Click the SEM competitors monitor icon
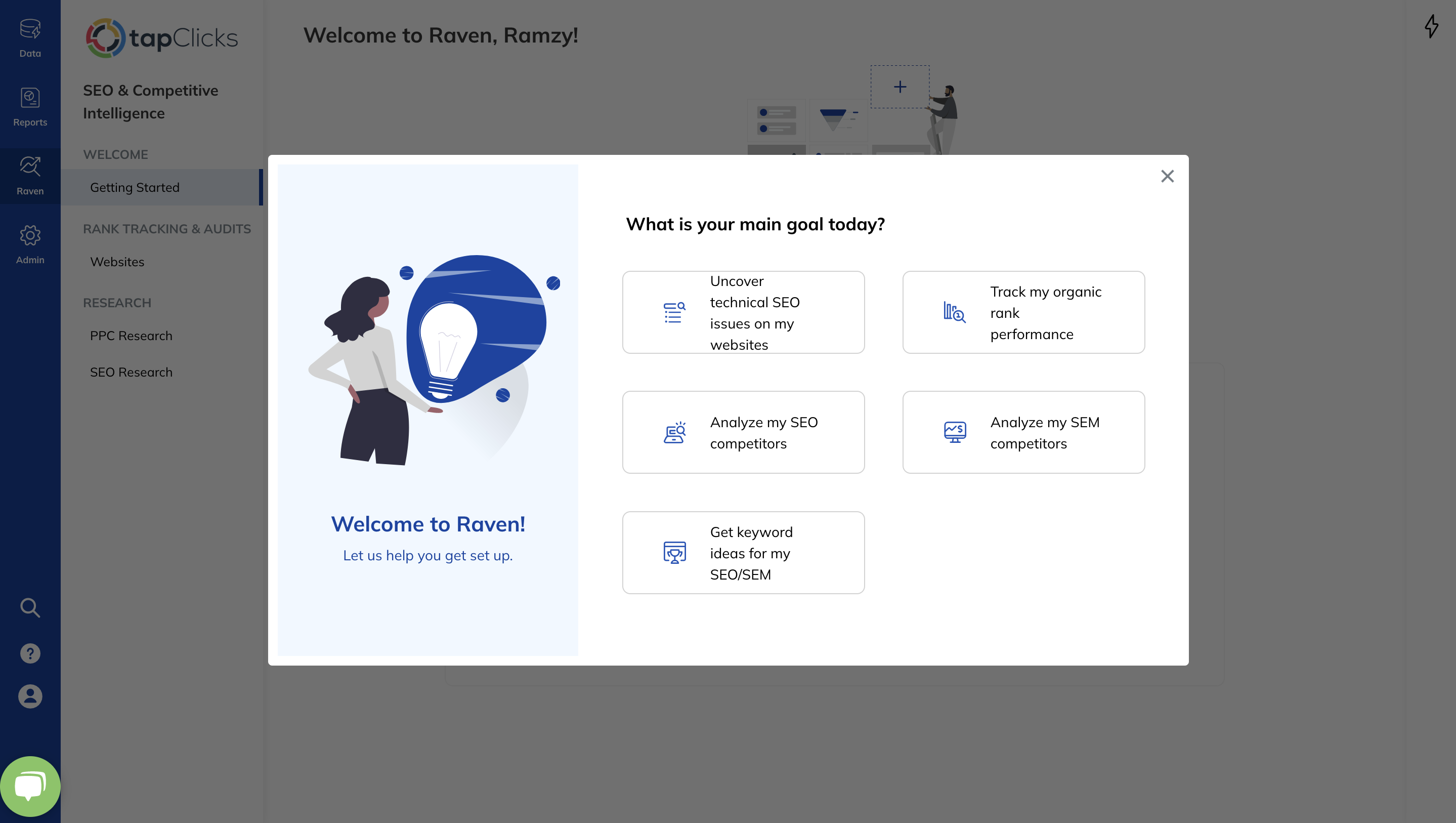 tap(955, 433)
